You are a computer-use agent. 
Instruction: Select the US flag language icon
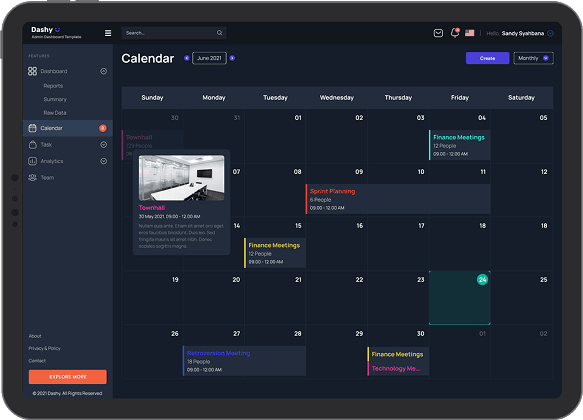470,33
